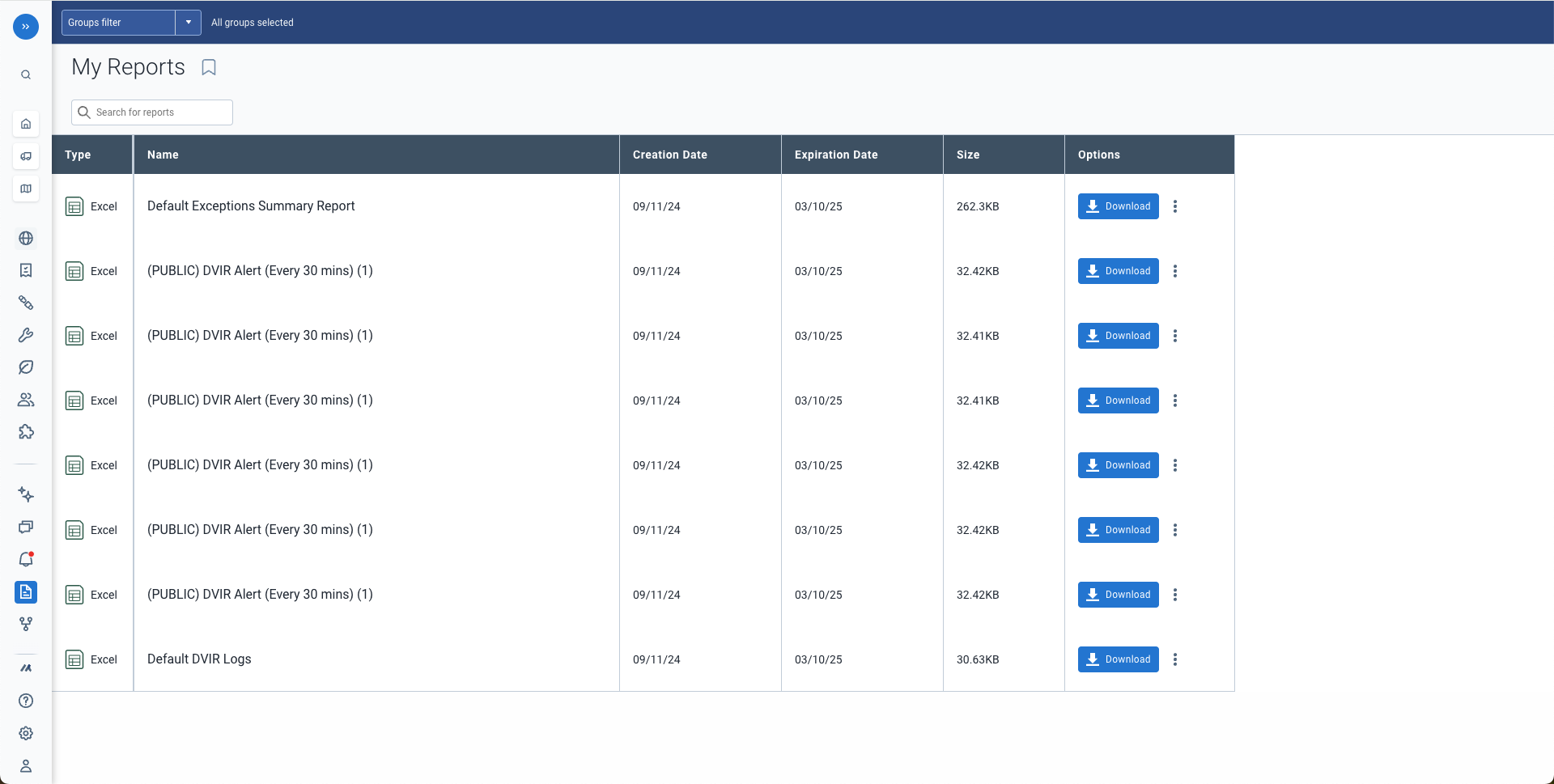The height and width of the screenshot is (784, 1554).
Task: Bookmark My Reports page
Action: 208,67
